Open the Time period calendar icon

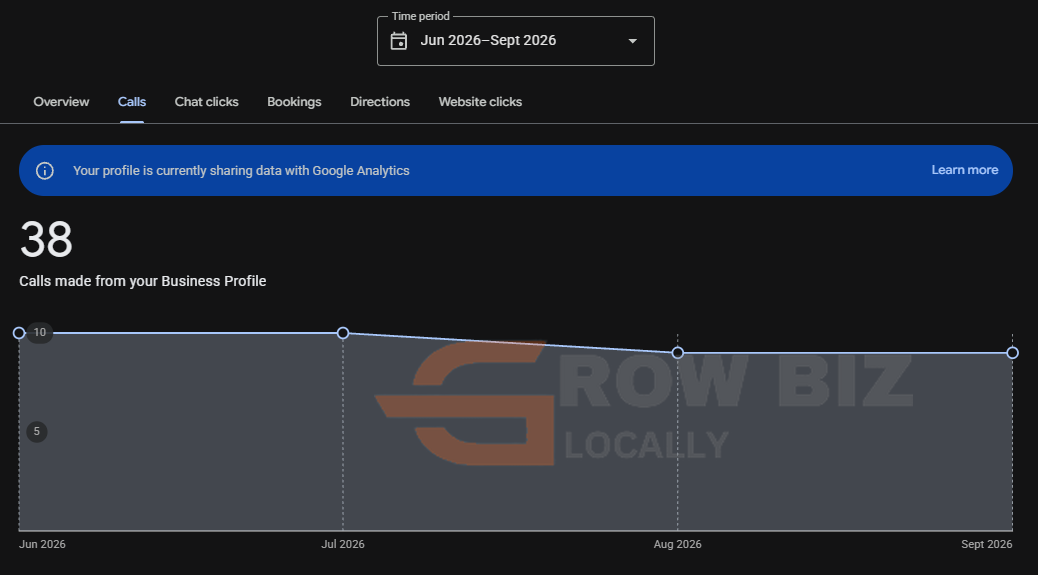pos(399,41)
